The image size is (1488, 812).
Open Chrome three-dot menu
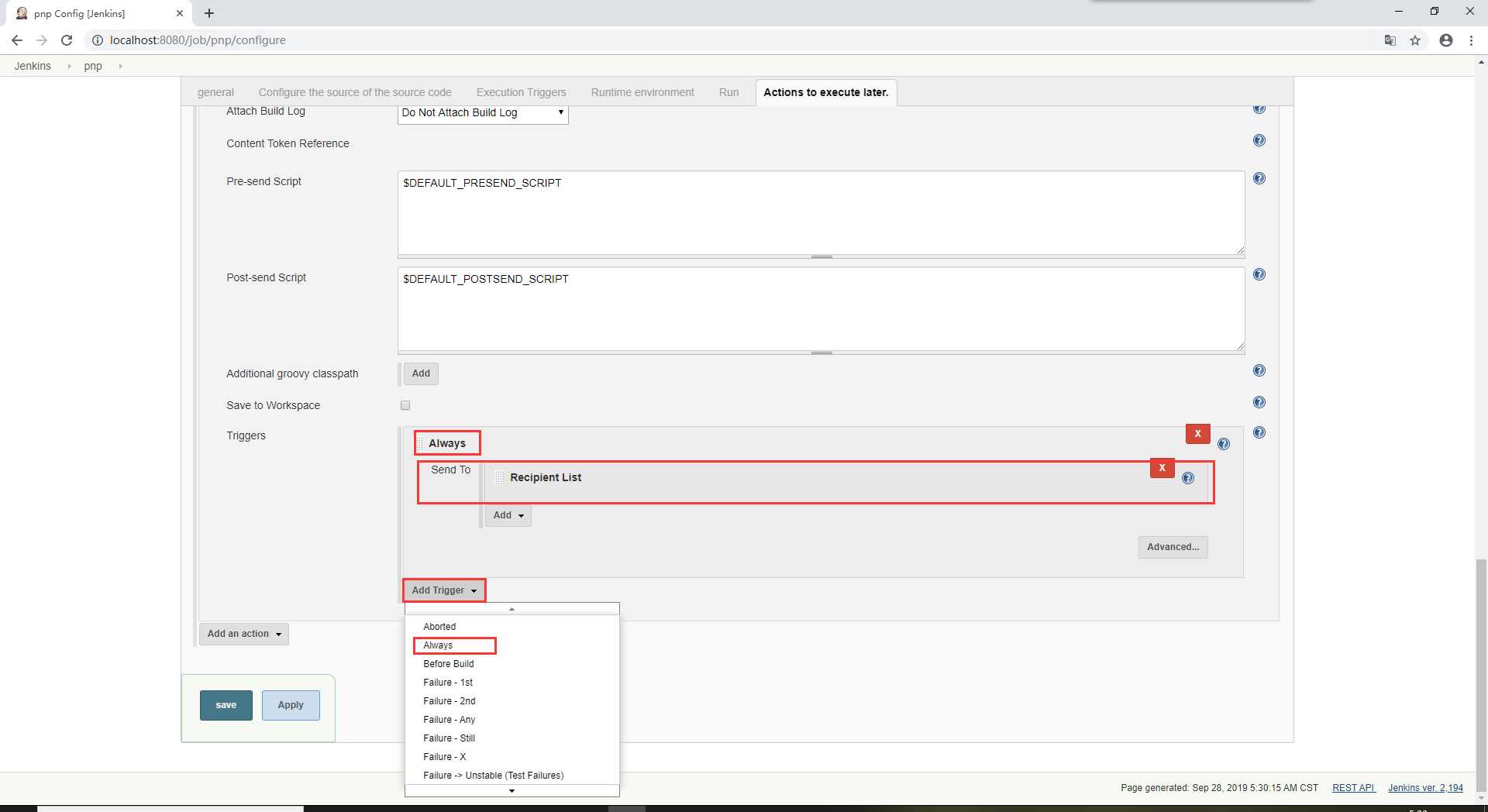pyautogui.click(x=1471, y=40)
